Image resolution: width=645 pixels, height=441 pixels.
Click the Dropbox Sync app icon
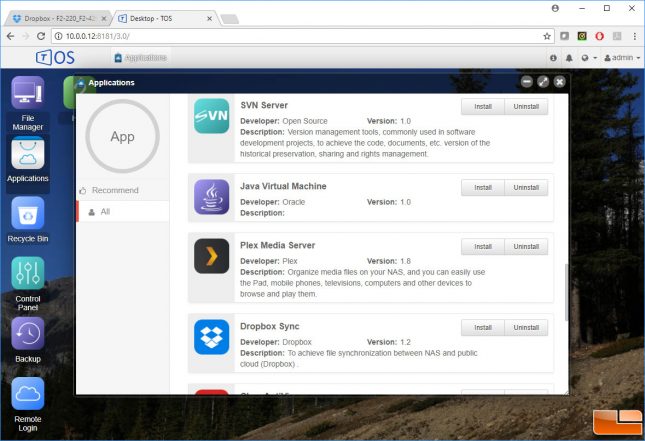click(x=211, y=337)
